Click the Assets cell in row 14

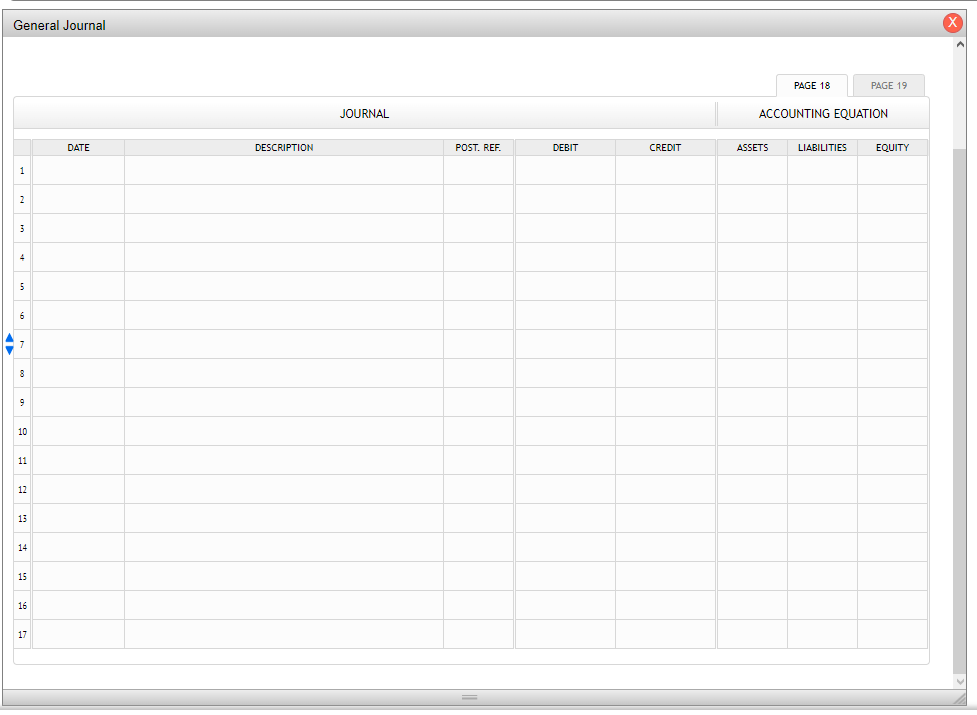point(752,547)
